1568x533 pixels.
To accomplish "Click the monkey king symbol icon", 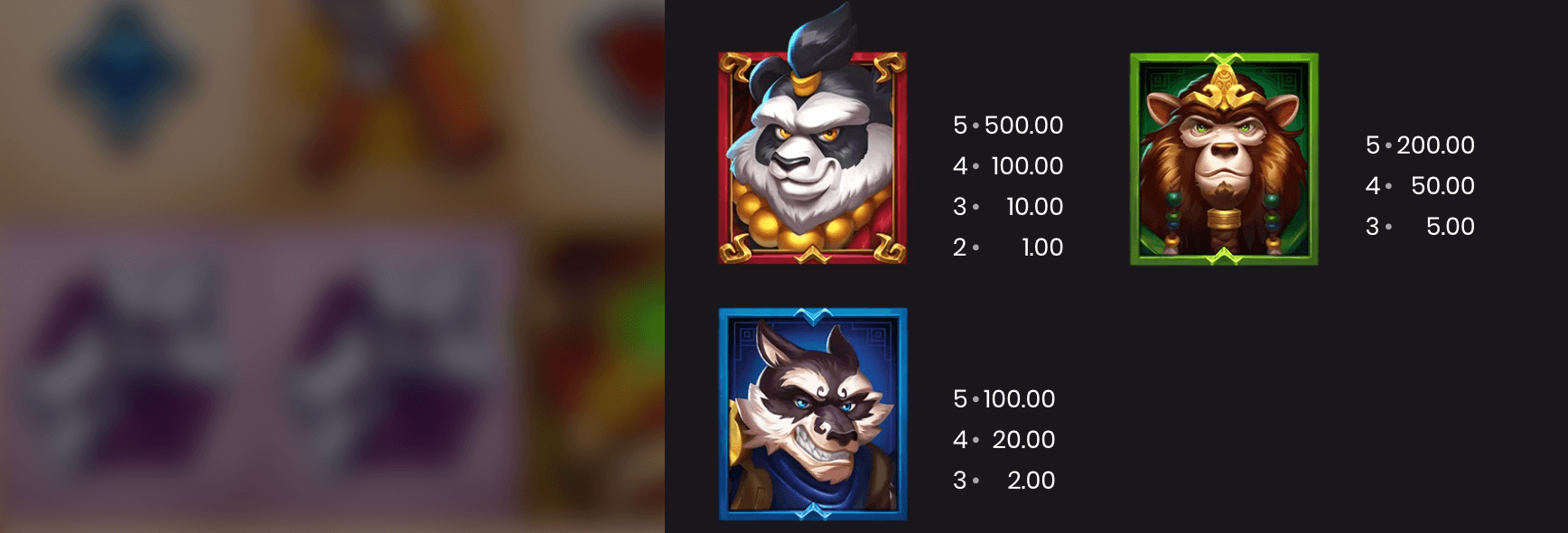I will tap(1224, 159).
